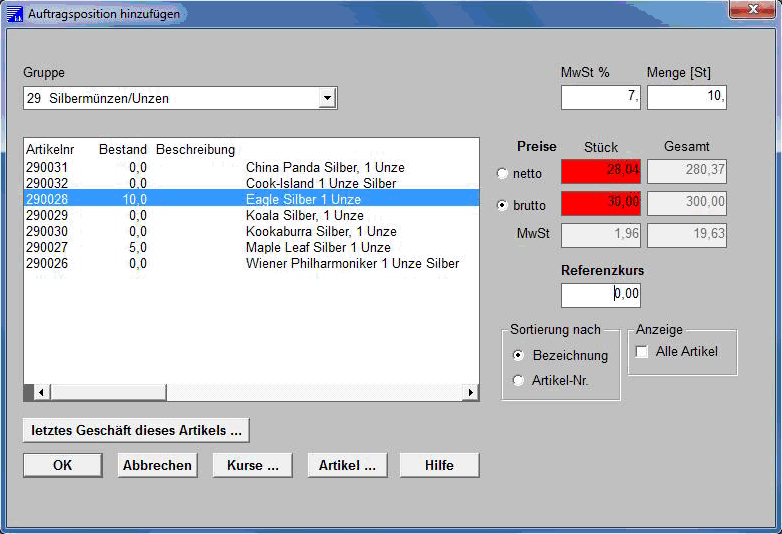The image size is (782, 534).
Task: Click the Artikel ... button
Action: coord(347,465)
